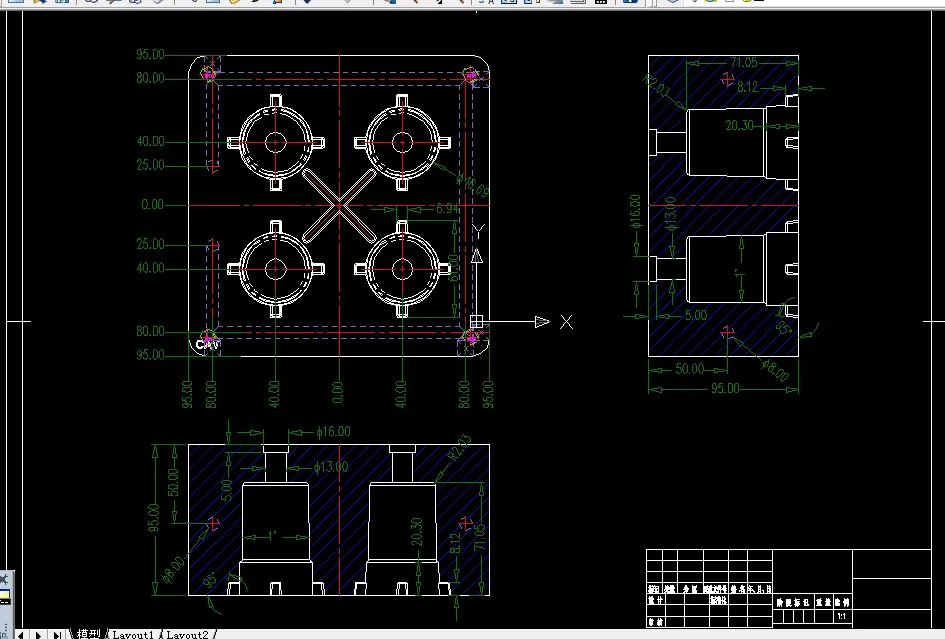The width and height of the screenshot is (945, 639).
Task: Select the 0.00 ordinate left of plan view
Action: (x=152, y=204)
